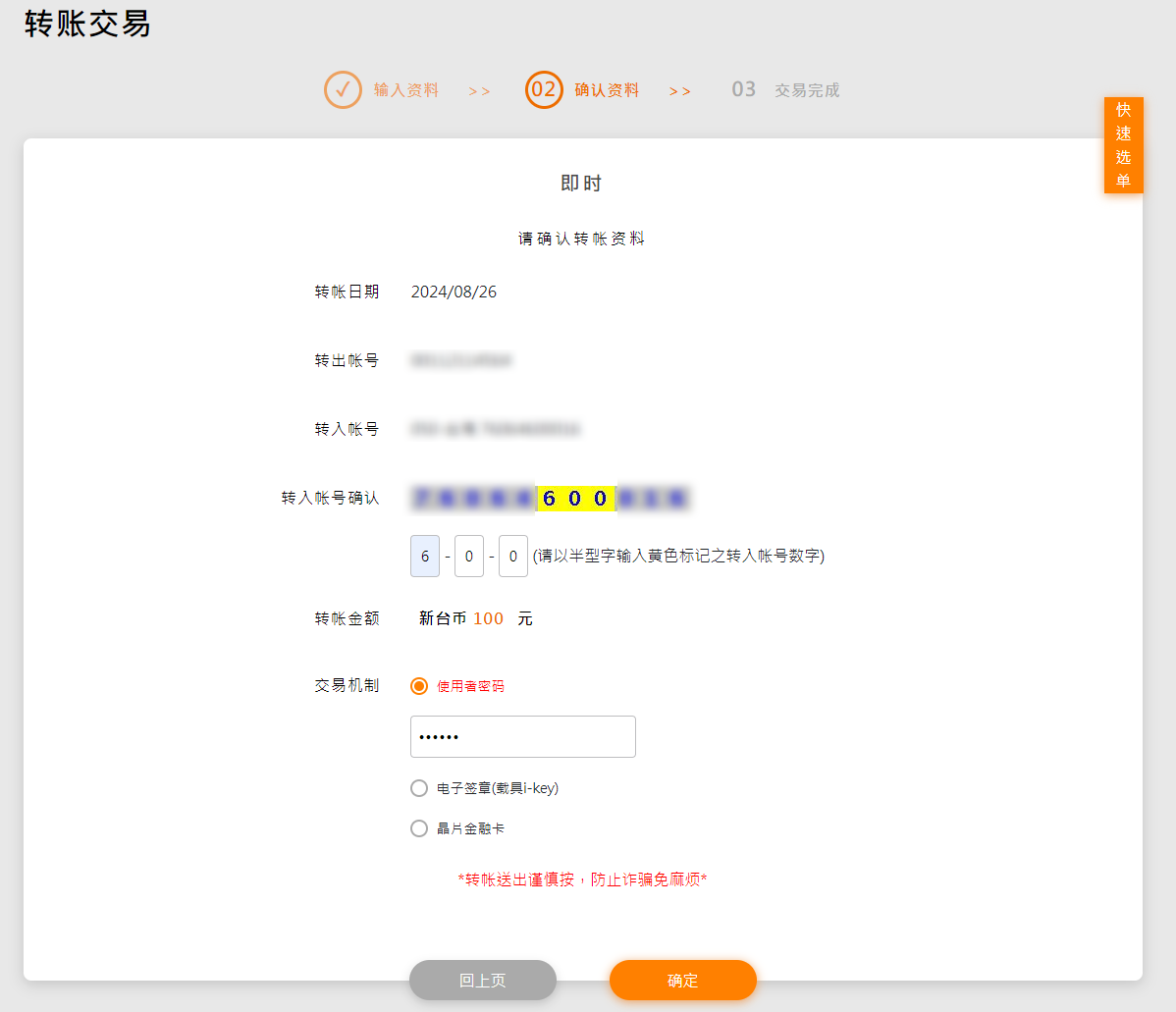Viewport: 1176px width, 1012px height.
Task: Confirm the transfer with 确定 button
Action: 682,981
